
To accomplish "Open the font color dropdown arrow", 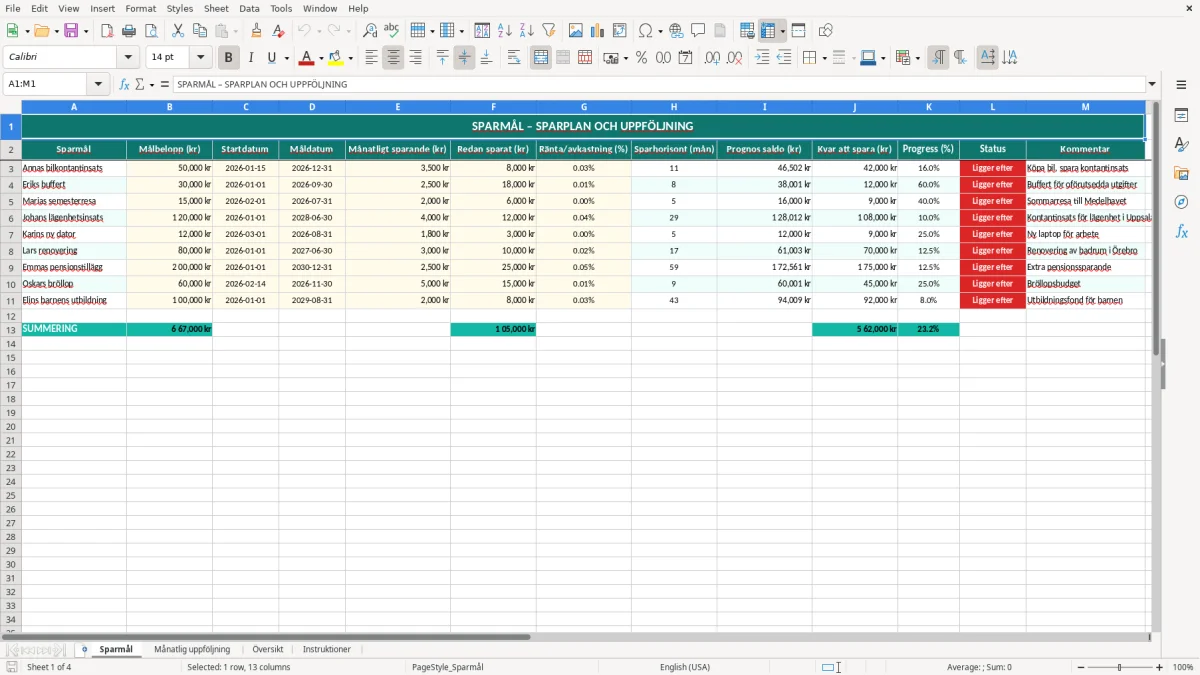I will [321, 58].
